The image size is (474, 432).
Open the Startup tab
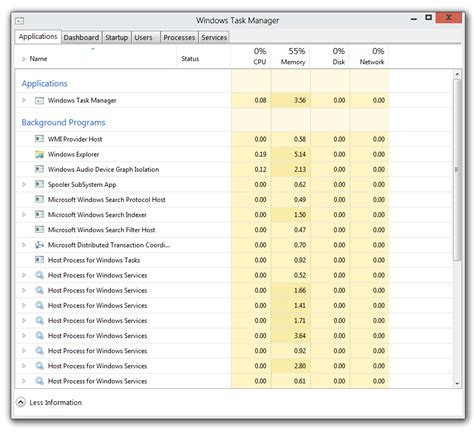117,37
